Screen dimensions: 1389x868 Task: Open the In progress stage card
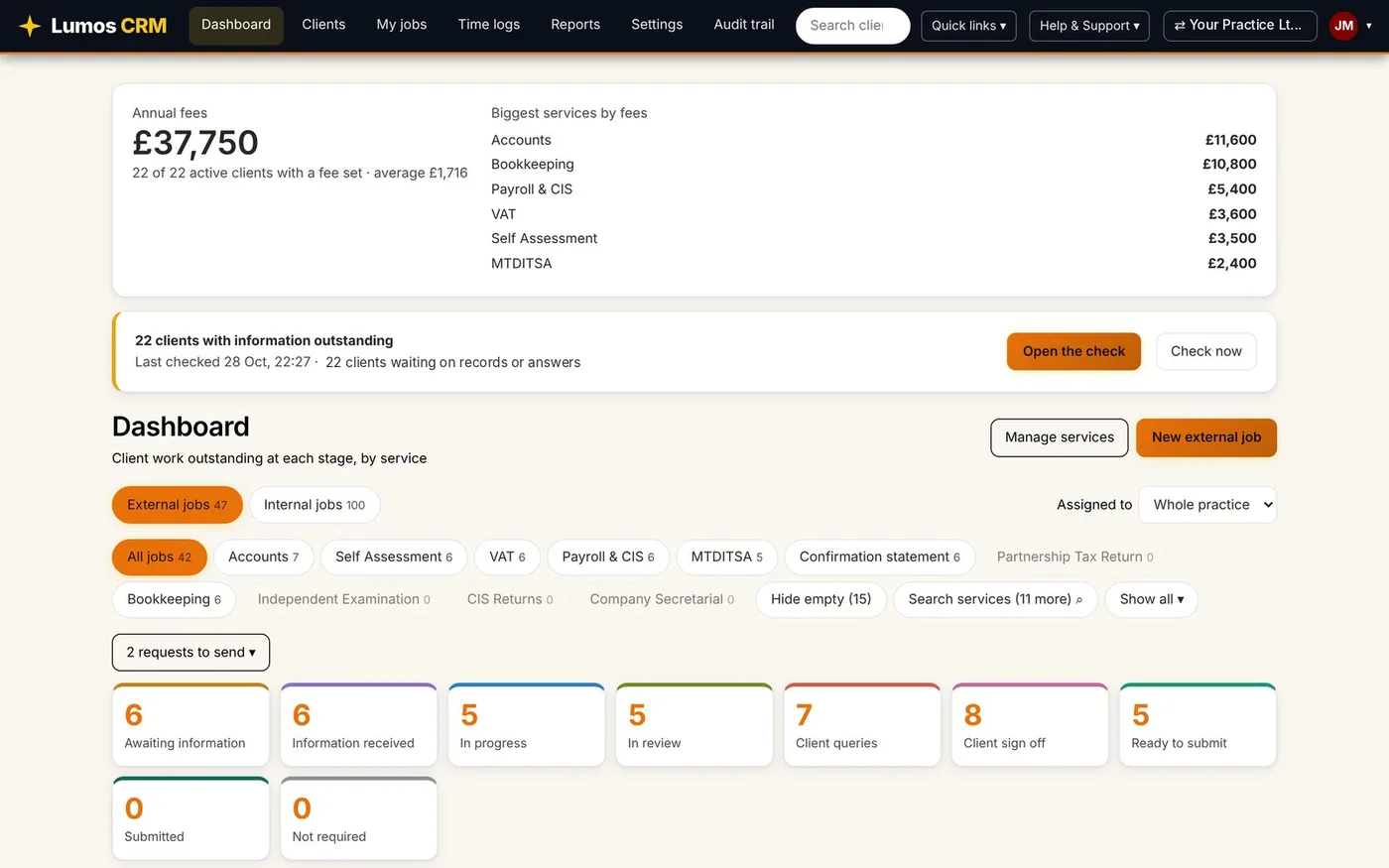point(527,725)
